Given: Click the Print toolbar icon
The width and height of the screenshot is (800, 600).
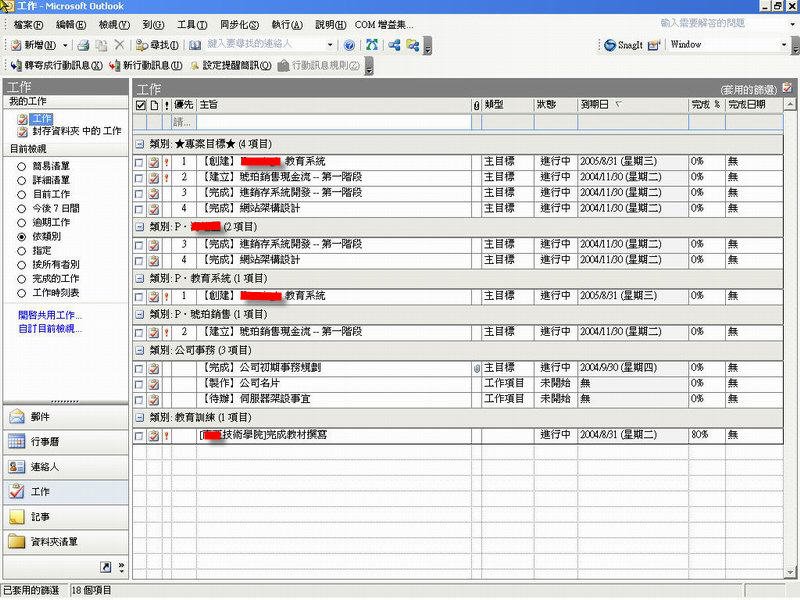Looking at the screenshot, I should pyautogui.click(x=83, y=45).
